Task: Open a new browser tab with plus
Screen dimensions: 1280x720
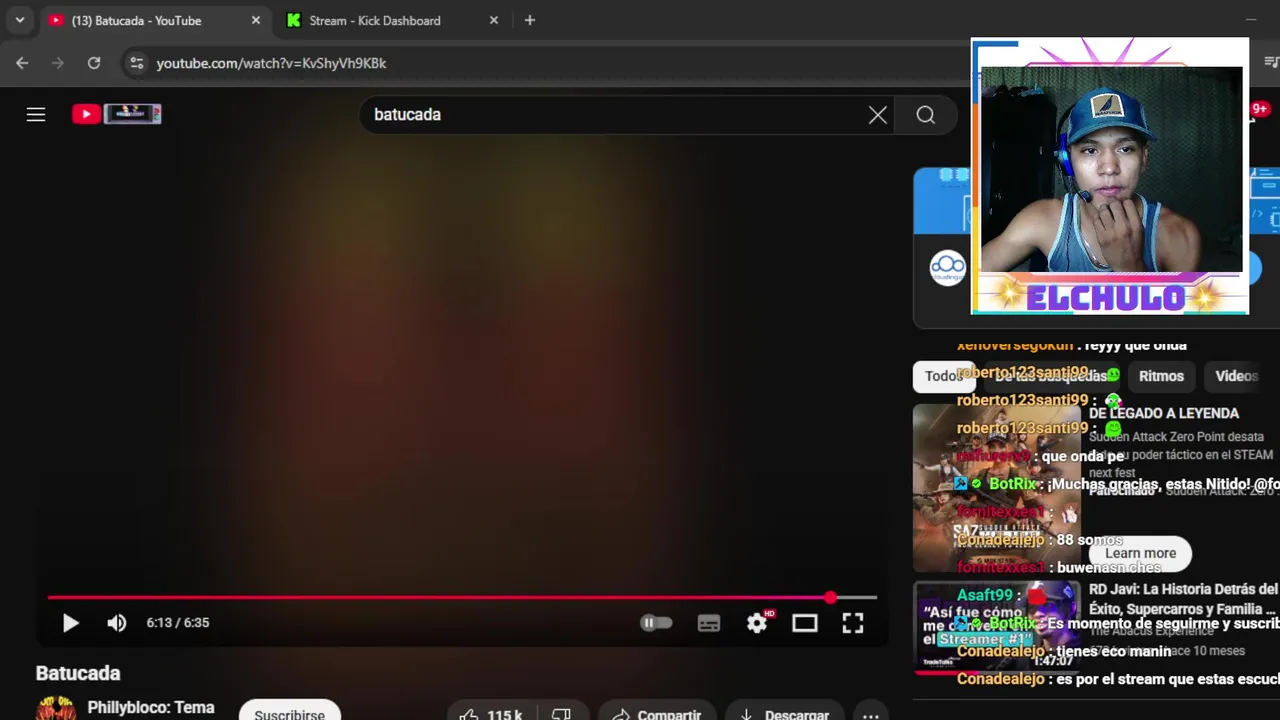Action: pos(530,20)
